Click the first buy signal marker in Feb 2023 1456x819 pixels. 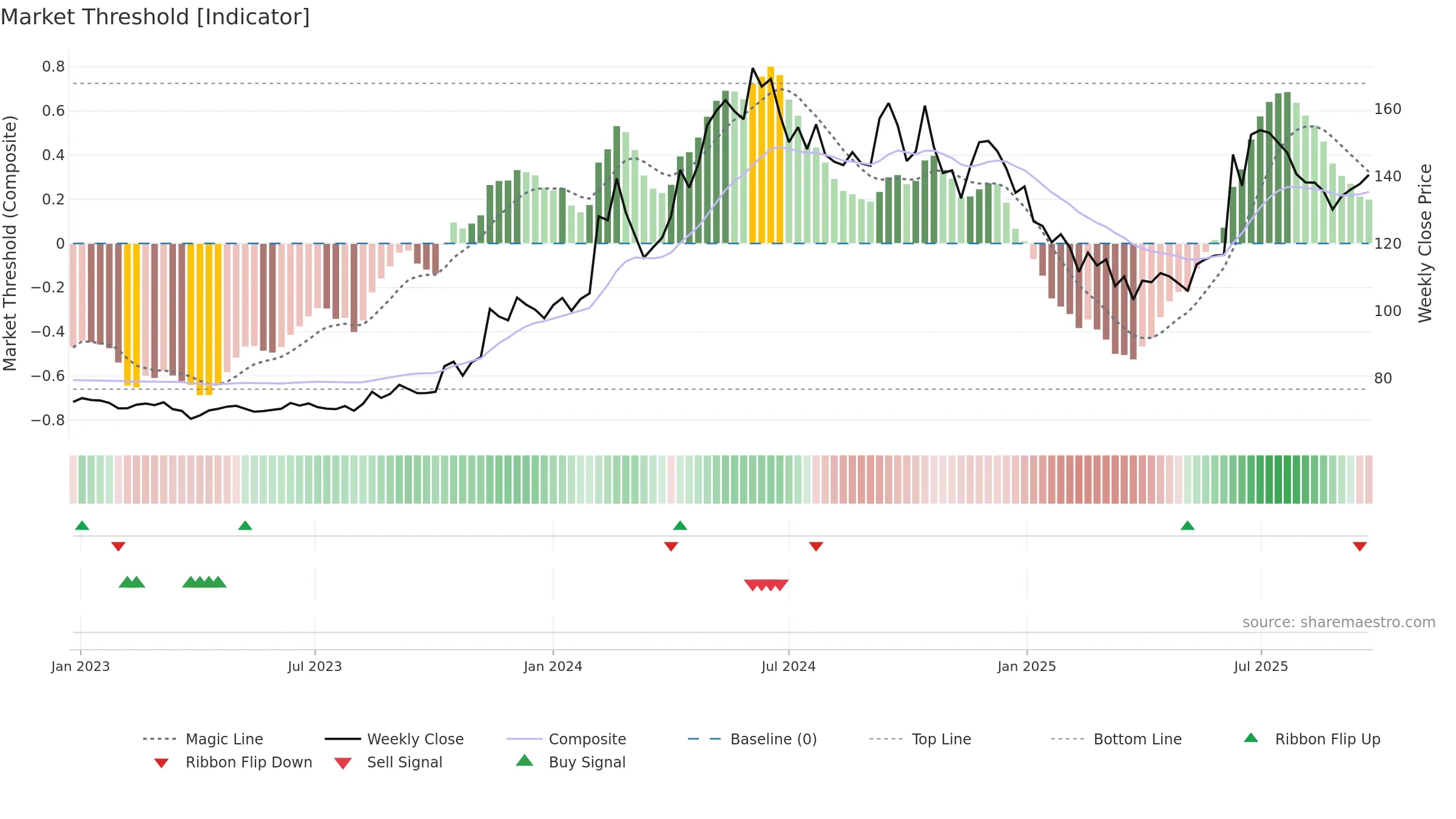127,582
